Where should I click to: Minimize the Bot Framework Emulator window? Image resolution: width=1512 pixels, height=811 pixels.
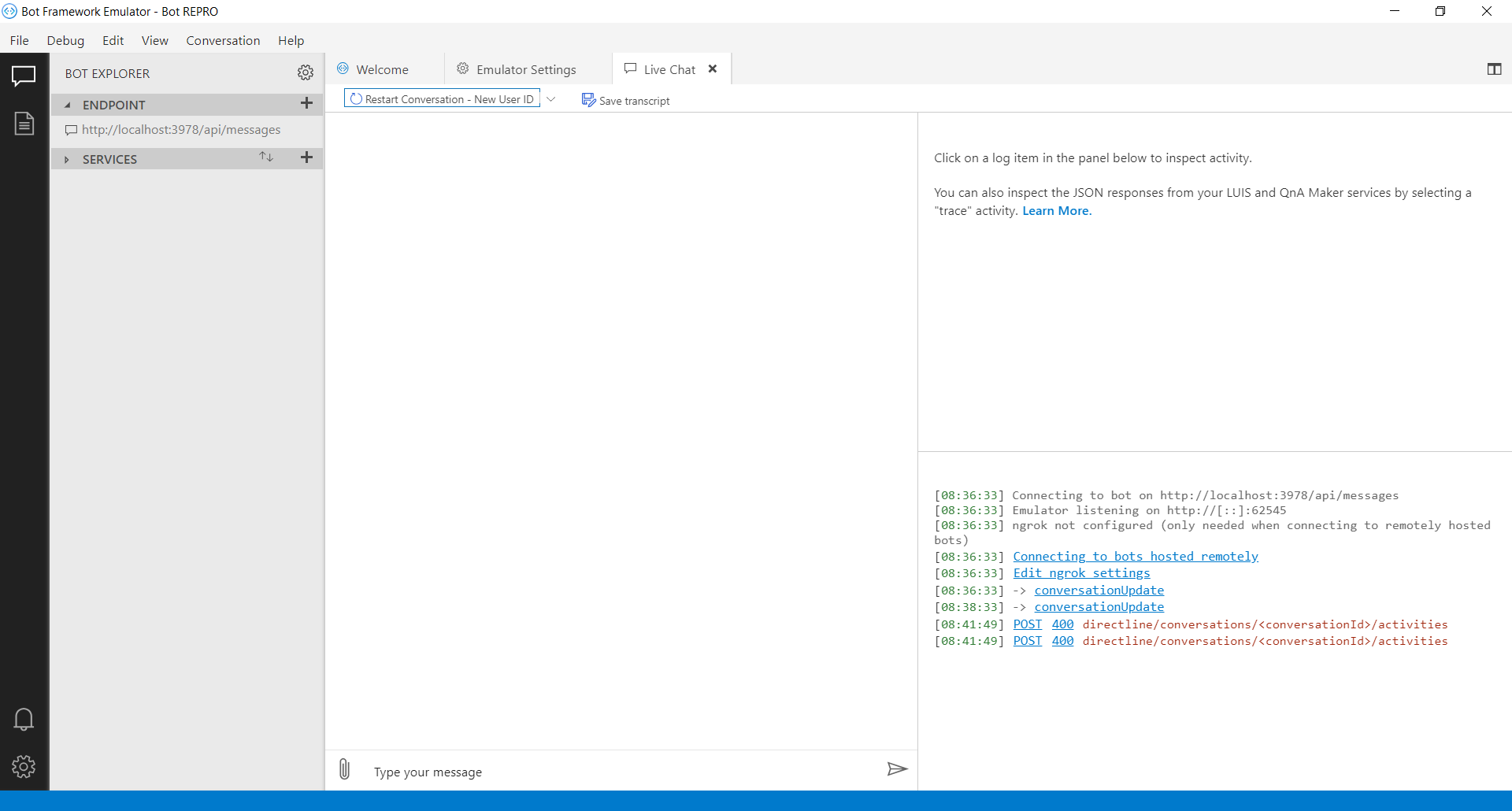click(1395, 11)
